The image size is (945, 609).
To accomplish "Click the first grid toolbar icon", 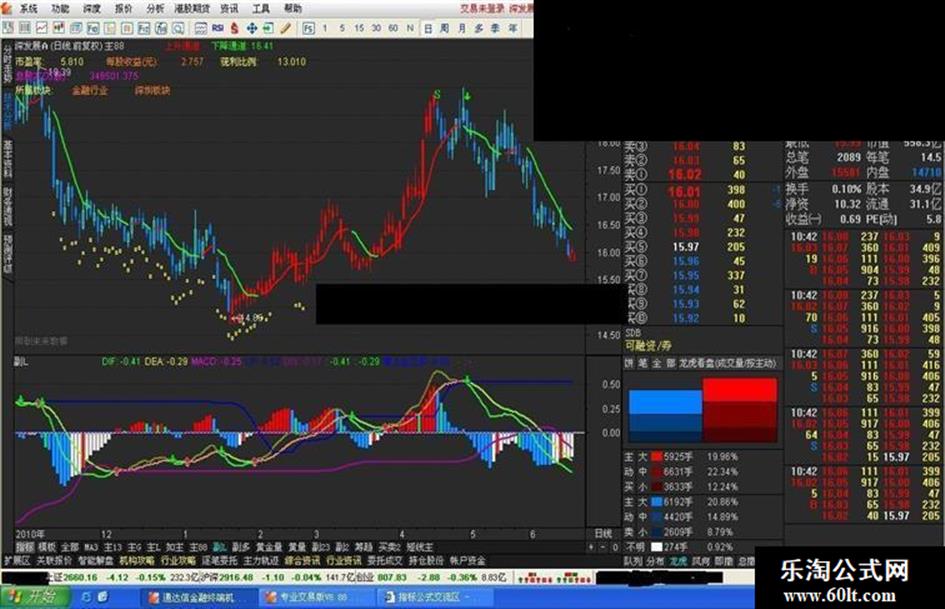I will click(x=8, y=28).
